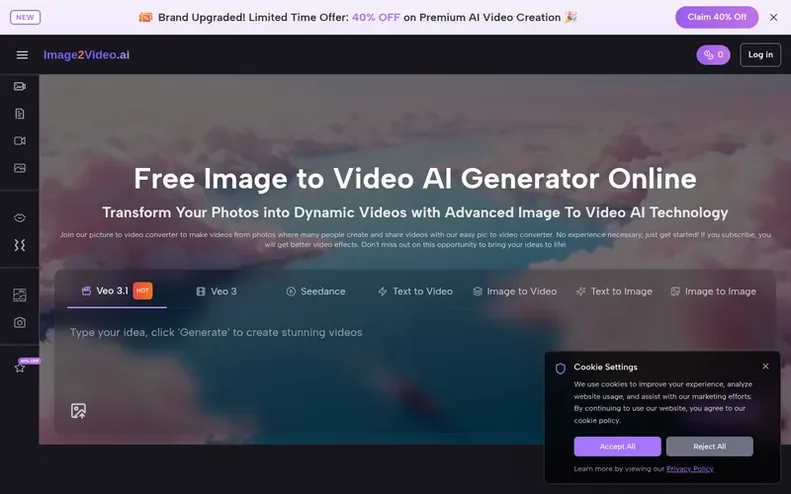
Task: Close the Cookie Settings popup
Action: (765, 366)
